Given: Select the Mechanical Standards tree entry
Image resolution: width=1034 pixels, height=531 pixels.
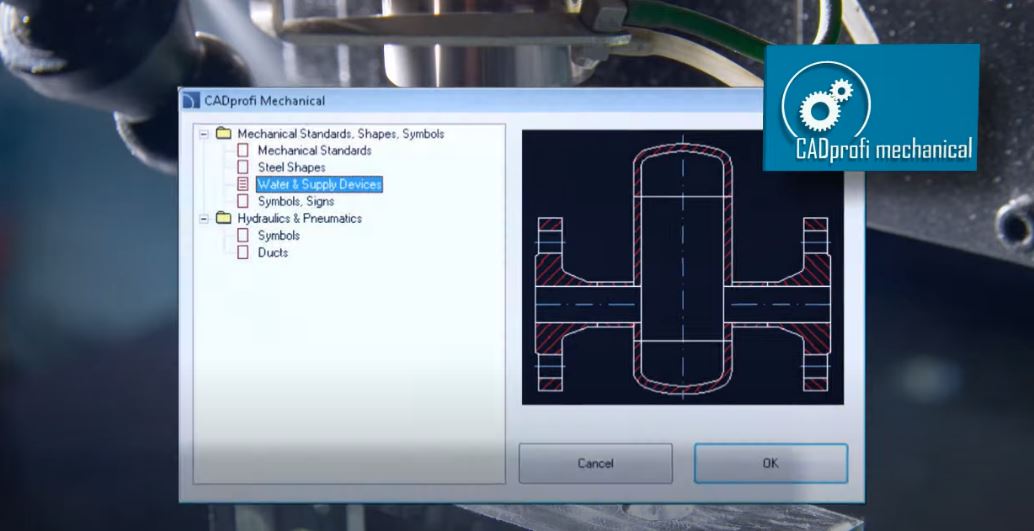Looking at the screenshot, I should pyautogui.click(x=314, y=151).
